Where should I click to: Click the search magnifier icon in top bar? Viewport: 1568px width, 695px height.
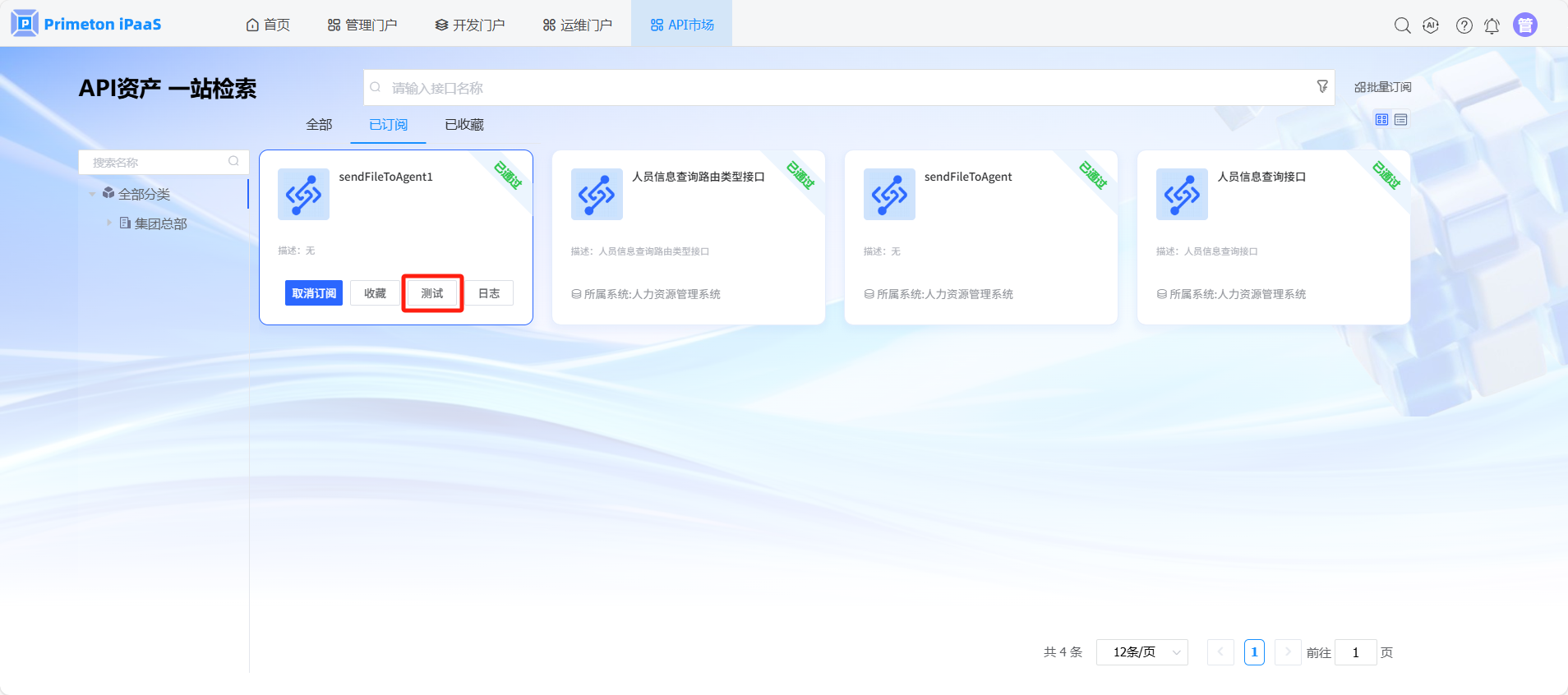[1402, 25]
